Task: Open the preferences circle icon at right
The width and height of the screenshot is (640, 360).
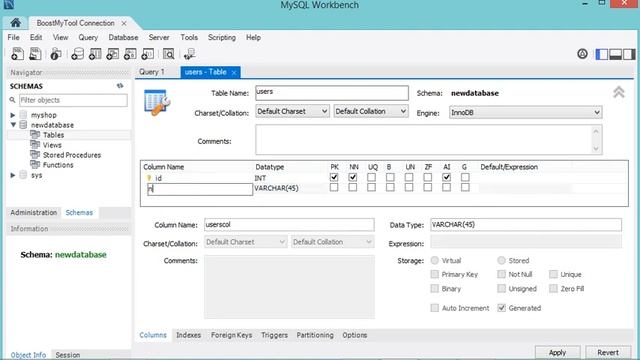Action: tap(582, 53)
